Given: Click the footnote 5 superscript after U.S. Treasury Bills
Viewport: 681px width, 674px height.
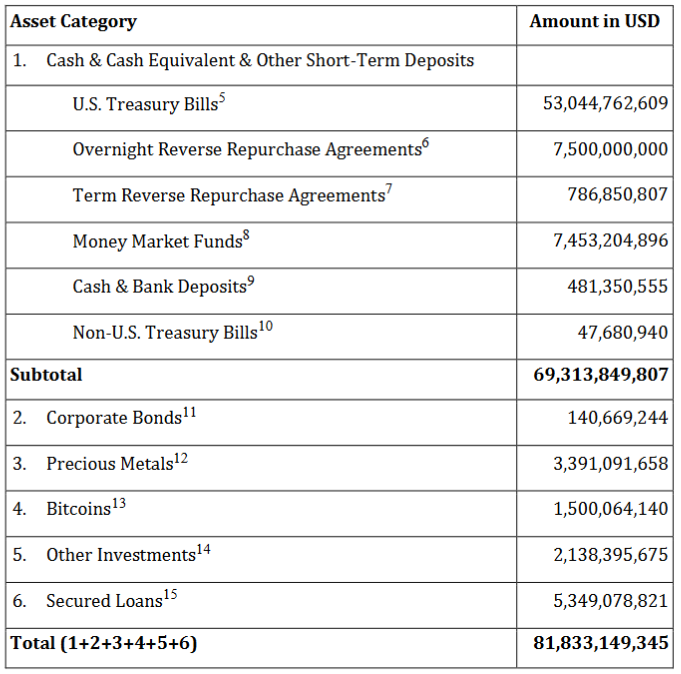Looking at the screenshot, I should click(222, 98).
